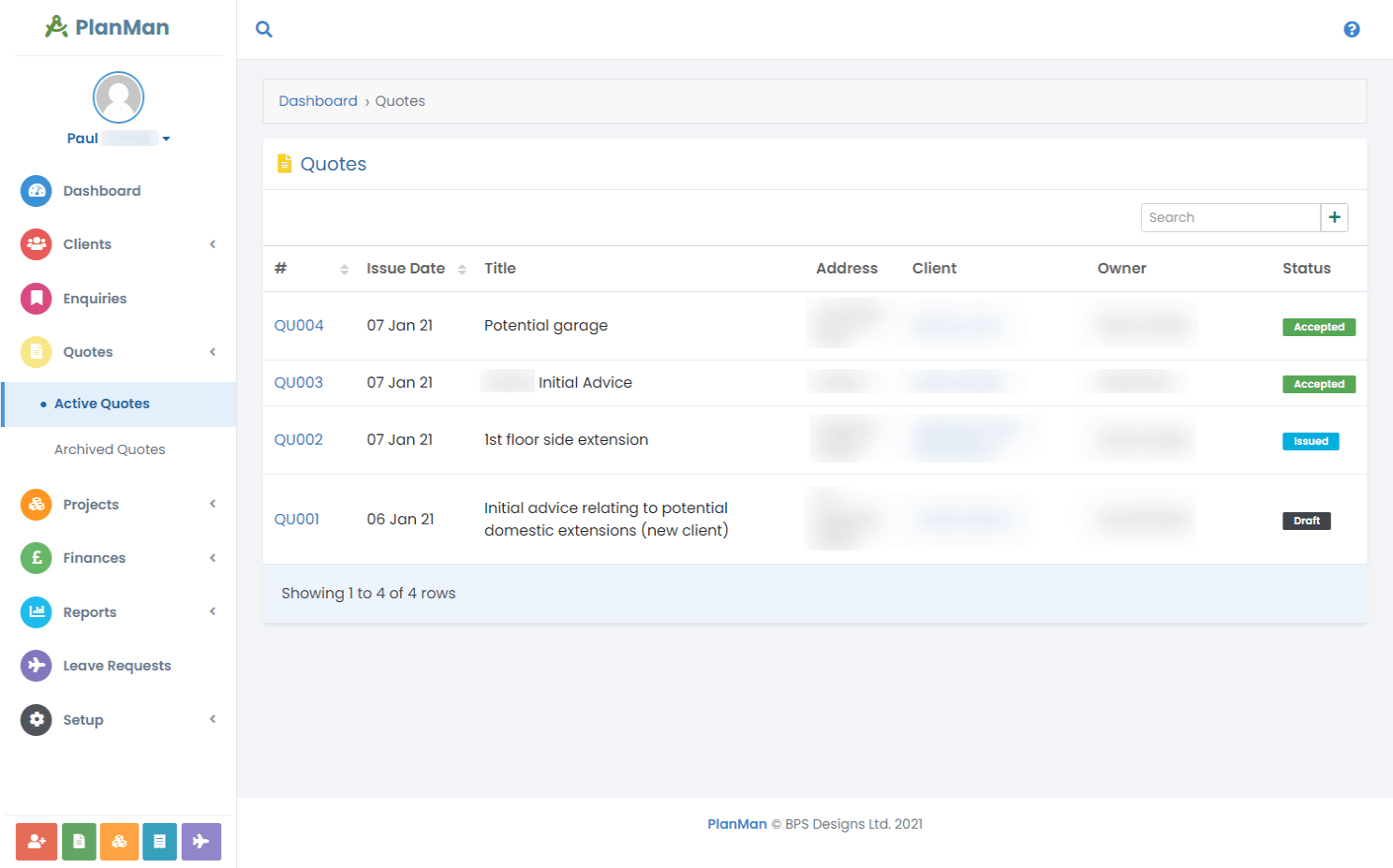Image resolution: width=1393 pixels, height=868 pixels.
Task: Click the PlanMan logo
Action: pyautogui.click(x=108, y=27)
